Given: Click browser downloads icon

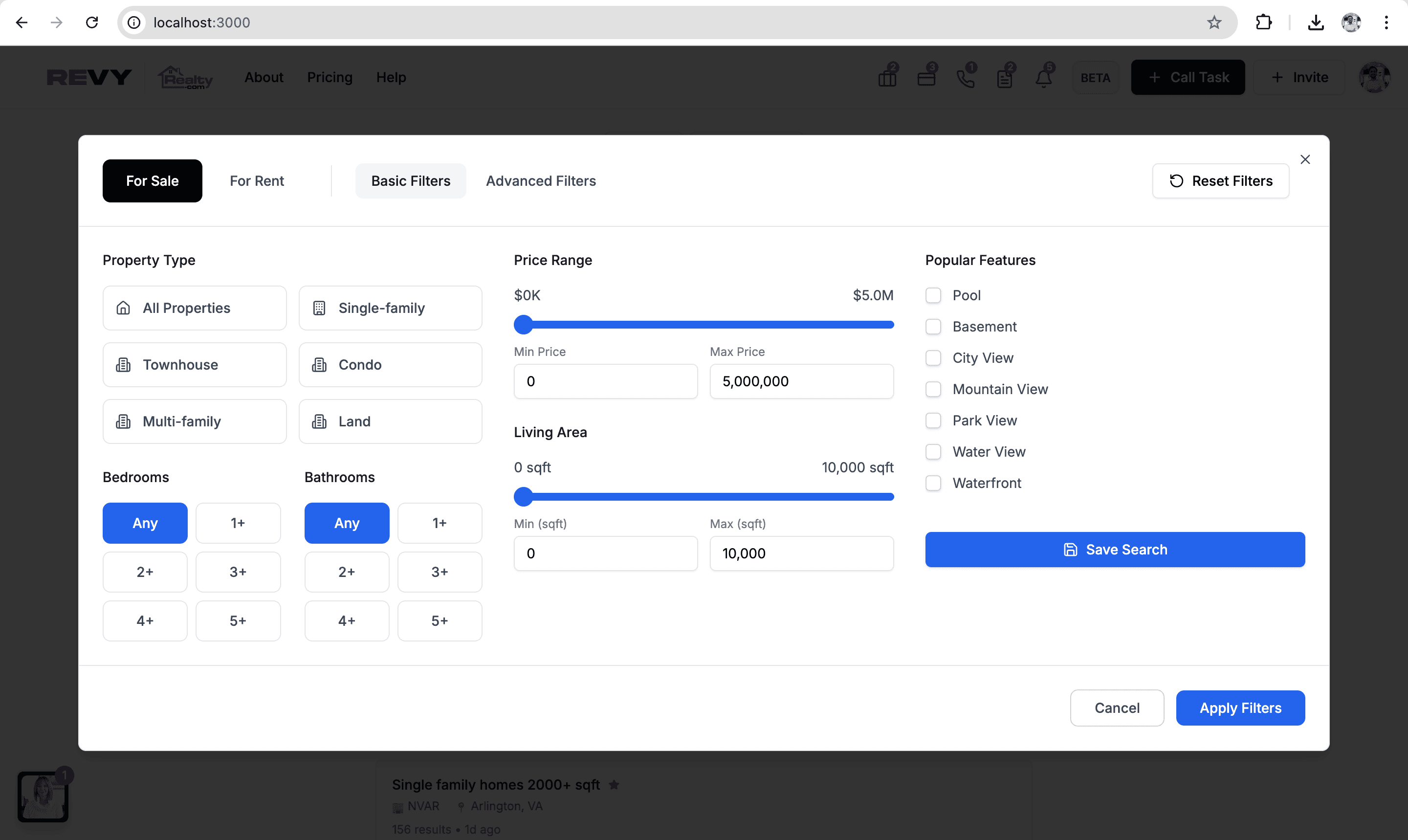Looking at the screenshot, I should [x=1316, y=22].
